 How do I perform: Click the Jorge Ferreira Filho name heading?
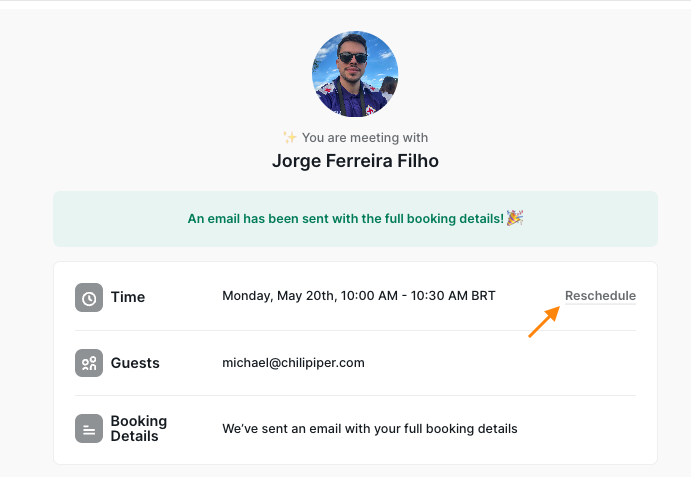point(355,161)
